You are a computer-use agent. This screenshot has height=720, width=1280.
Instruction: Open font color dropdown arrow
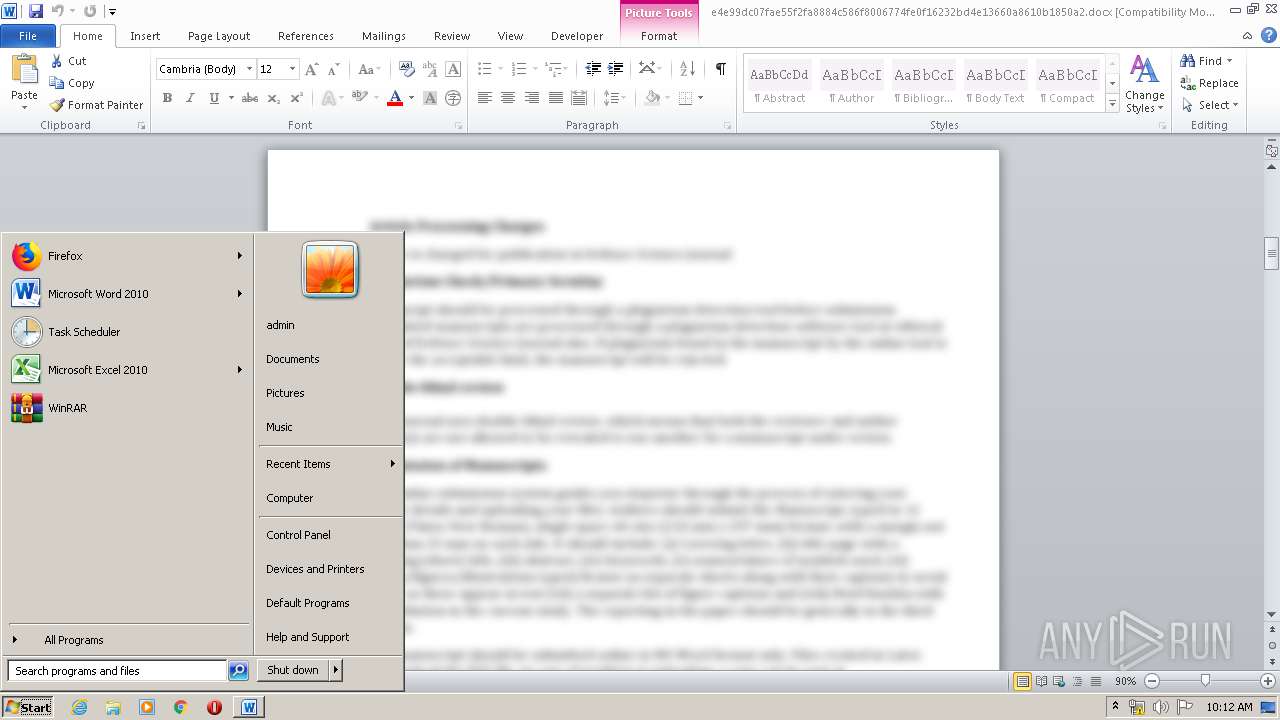411,98
